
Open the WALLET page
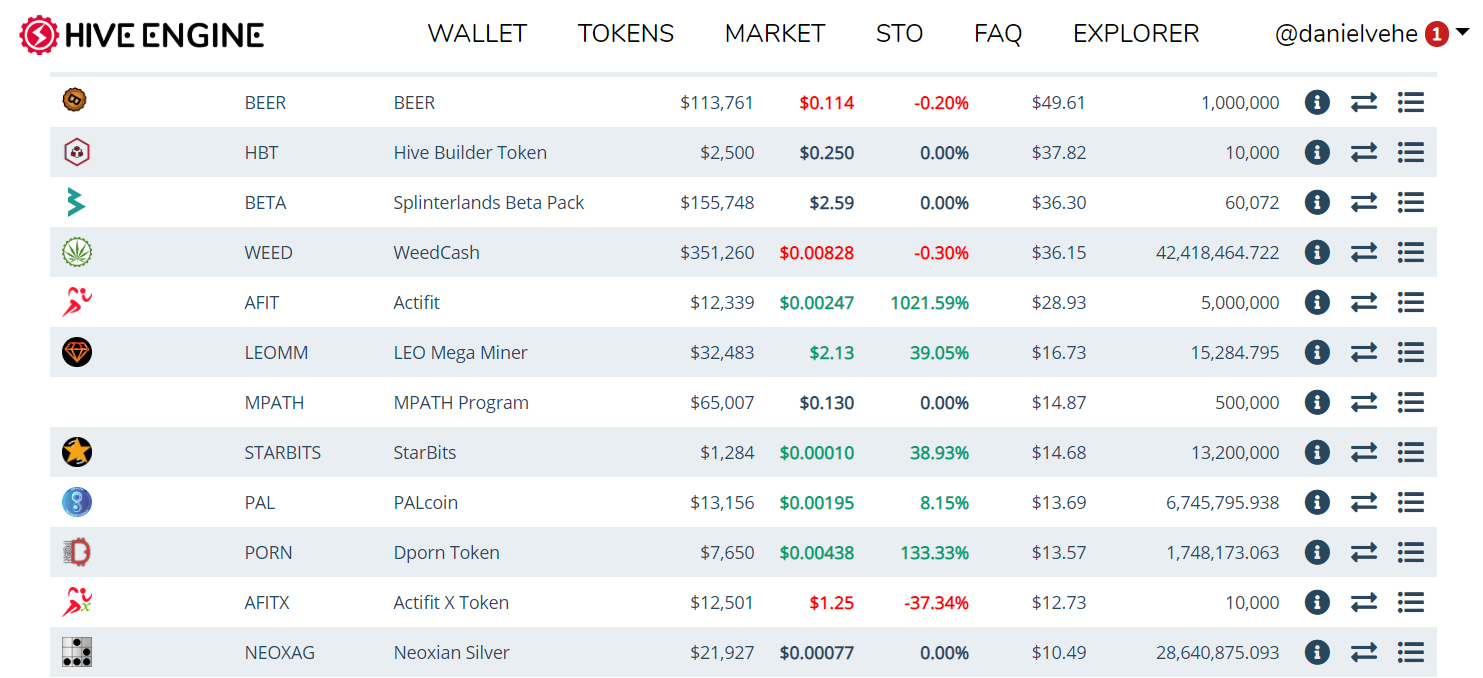(477, 34)
